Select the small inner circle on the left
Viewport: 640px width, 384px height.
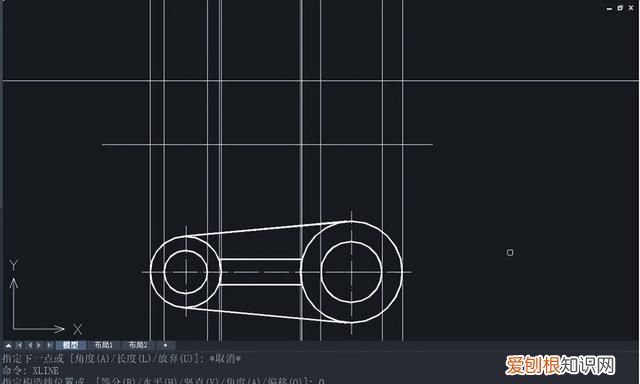click(186, 272)
